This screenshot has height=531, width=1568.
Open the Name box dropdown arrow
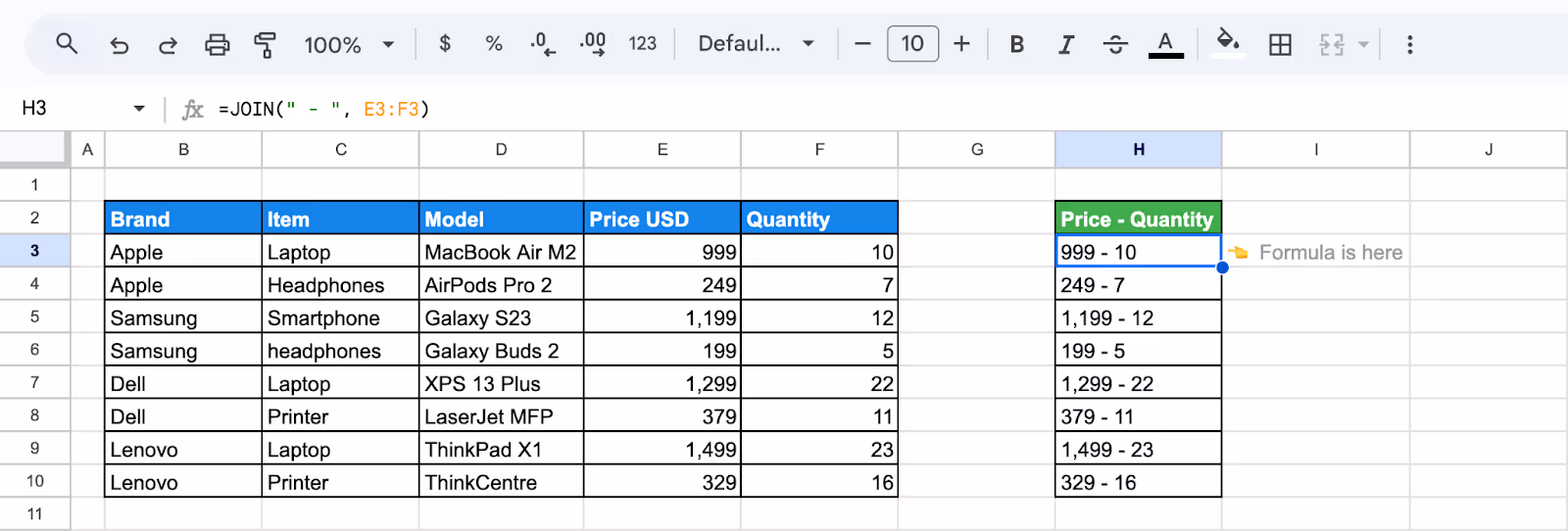point(139,109)
